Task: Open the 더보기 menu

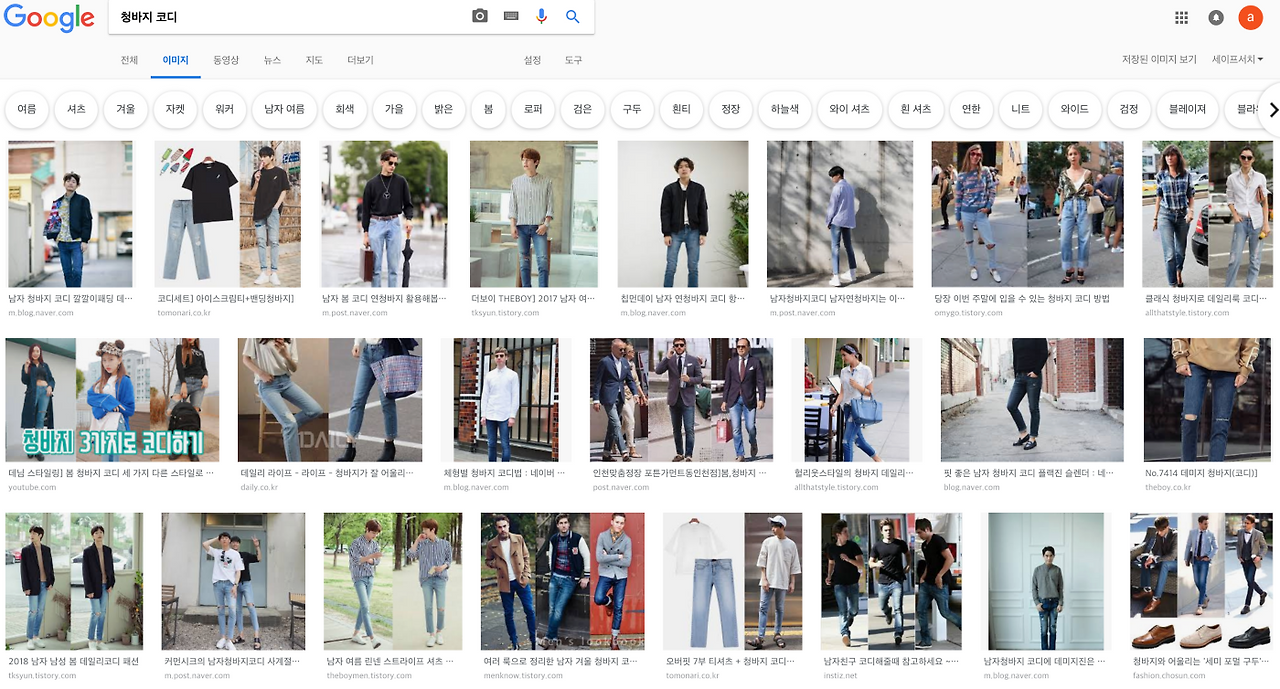Action: point(360,60)
